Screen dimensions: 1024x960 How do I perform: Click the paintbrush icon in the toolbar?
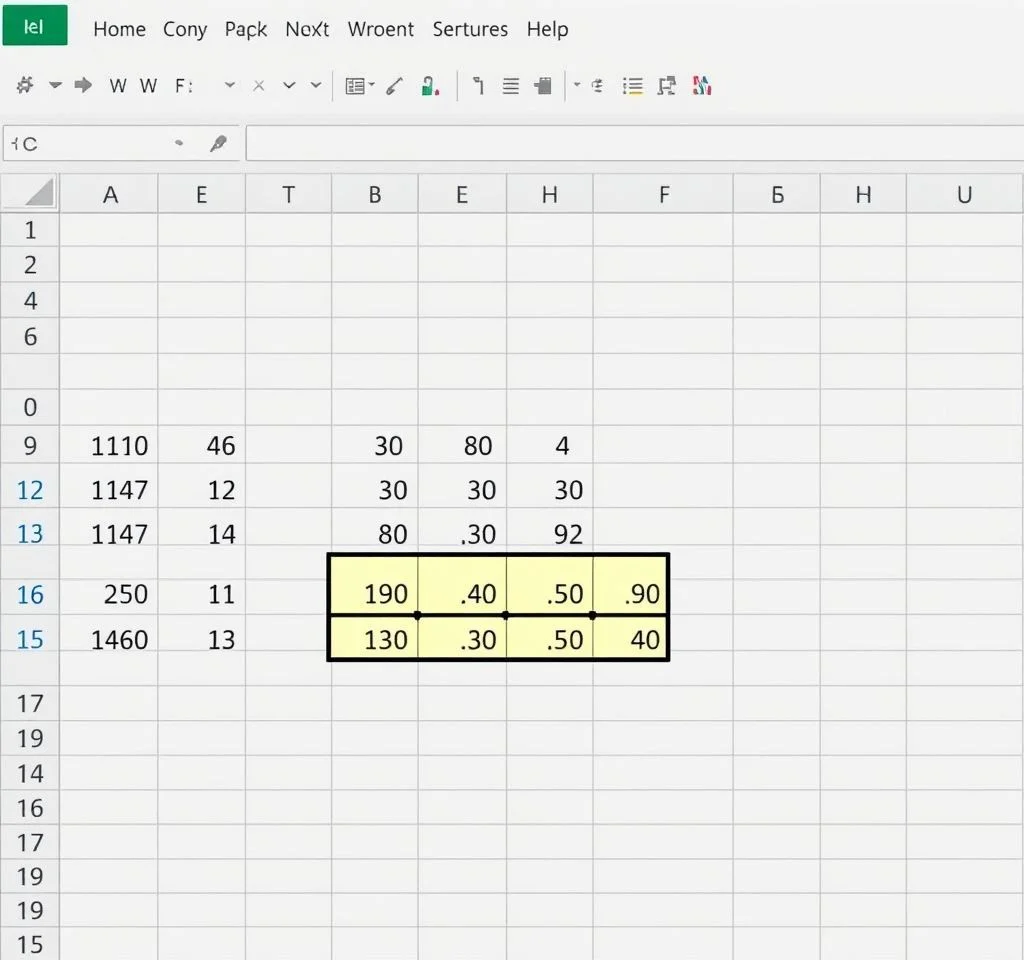tap(394, 86)
